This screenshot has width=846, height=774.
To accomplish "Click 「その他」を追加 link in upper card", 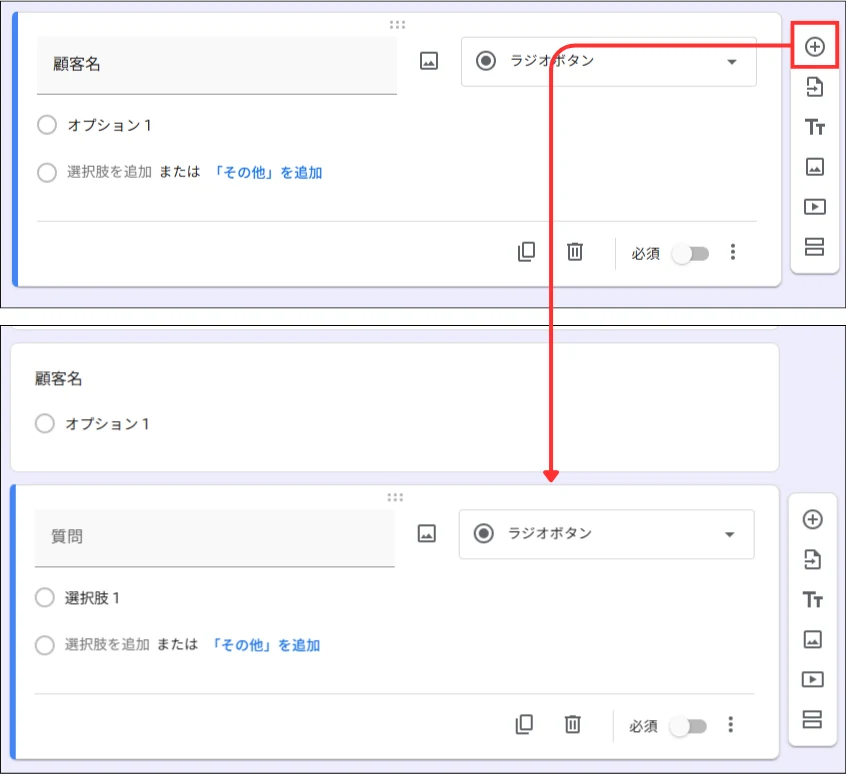I will point(267,173).
